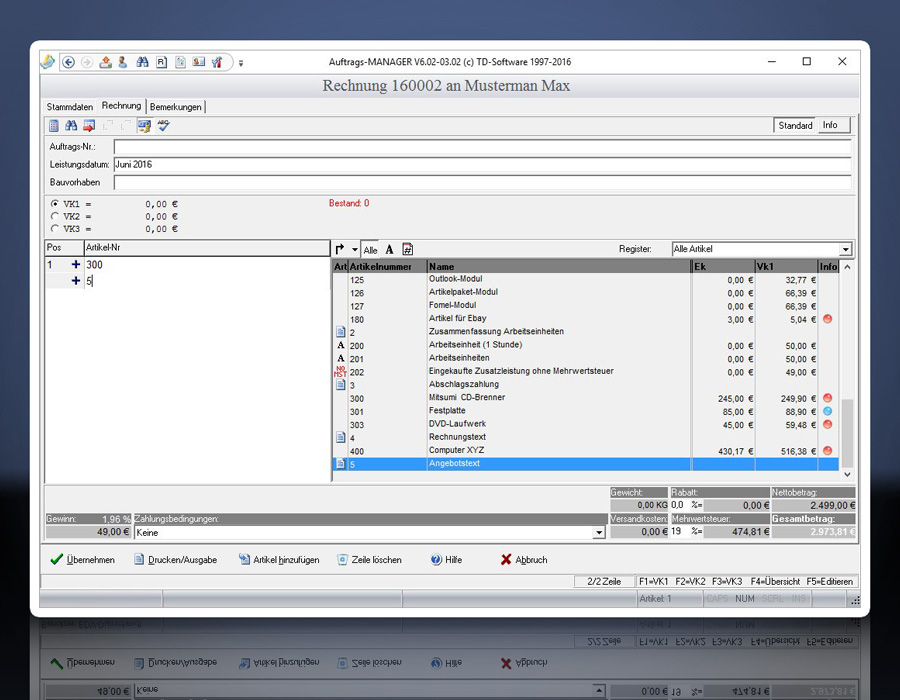Image resolution: width=900 pixels, height=700 pixels.
Task: Run the ABC spell check icon
Action: pos(164,125)
